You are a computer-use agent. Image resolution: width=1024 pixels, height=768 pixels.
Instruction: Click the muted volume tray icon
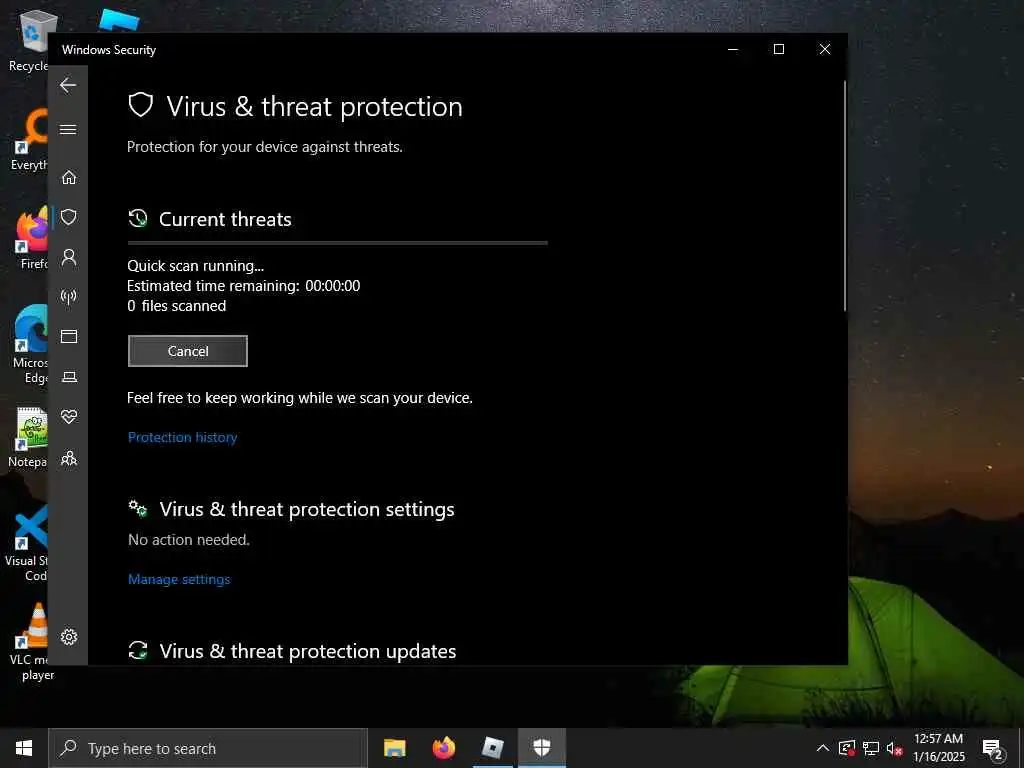click(894, 748)
